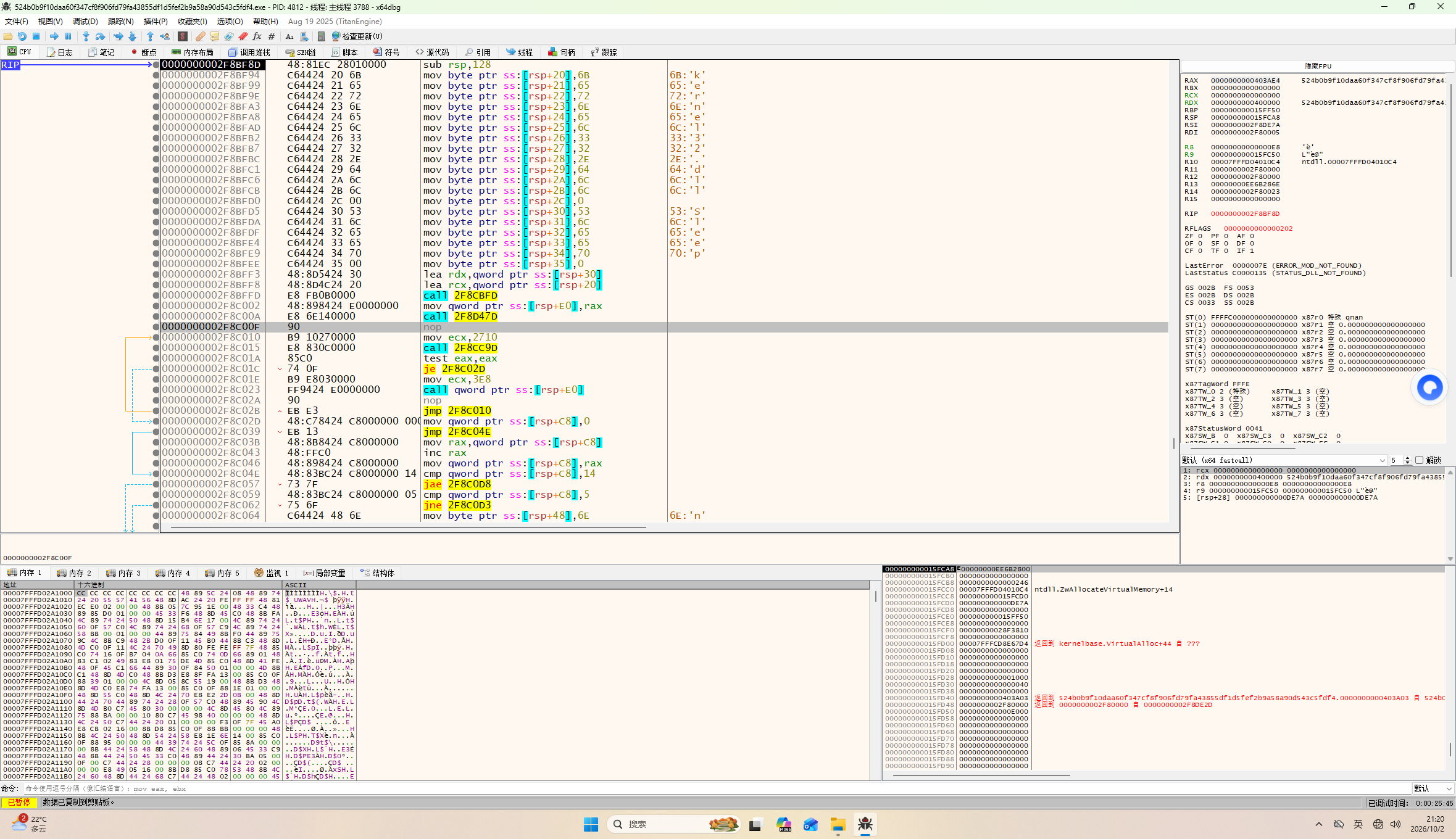Open the 默认 dropdown beside command bar

click(x=1432, y=788)
